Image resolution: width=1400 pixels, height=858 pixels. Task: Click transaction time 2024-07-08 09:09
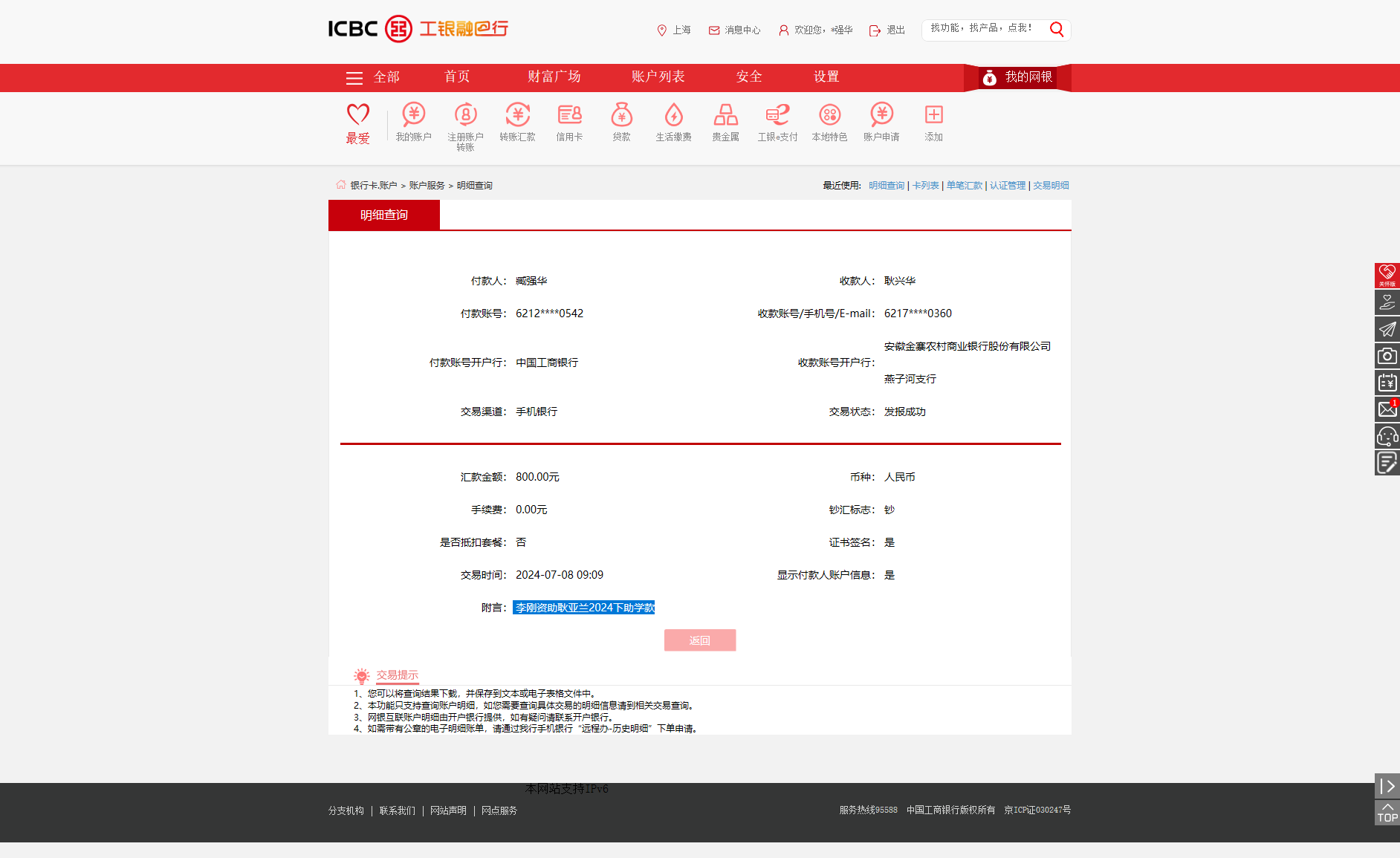coord(560,575)
